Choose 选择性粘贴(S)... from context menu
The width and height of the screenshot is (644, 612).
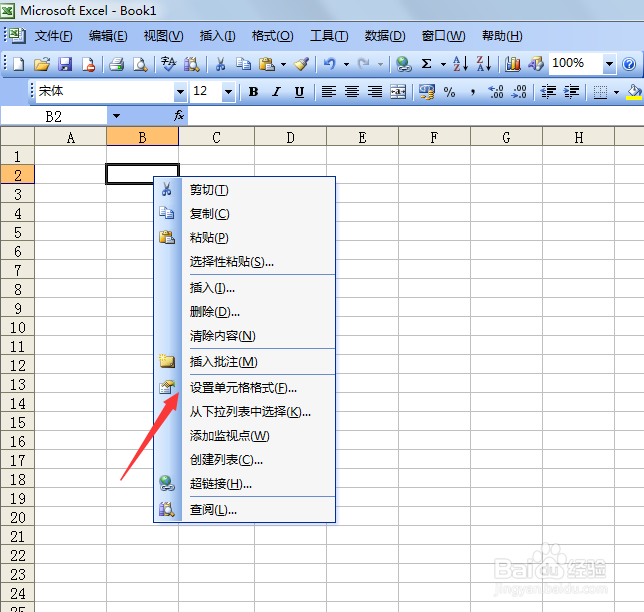click(245, 262)
